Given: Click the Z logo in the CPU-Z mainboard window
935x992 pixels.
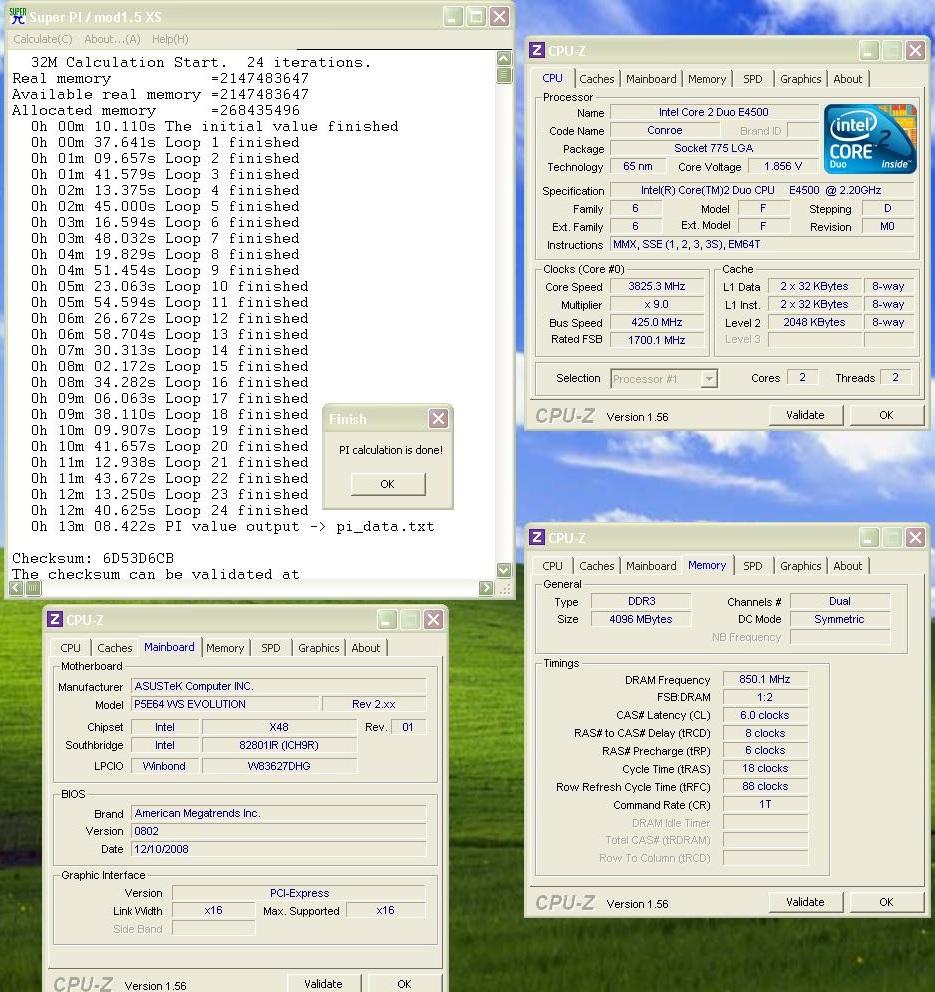Looking at the screenshot, I should (x=54, y=619).
